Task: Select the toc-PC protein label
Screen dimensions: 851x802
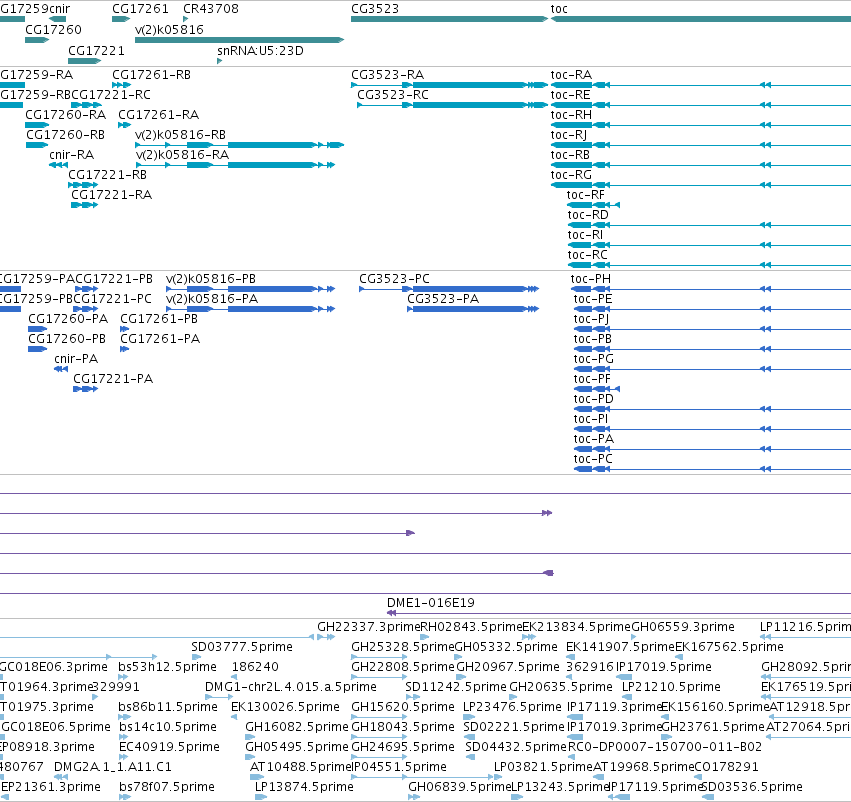Action: (593, 459)
